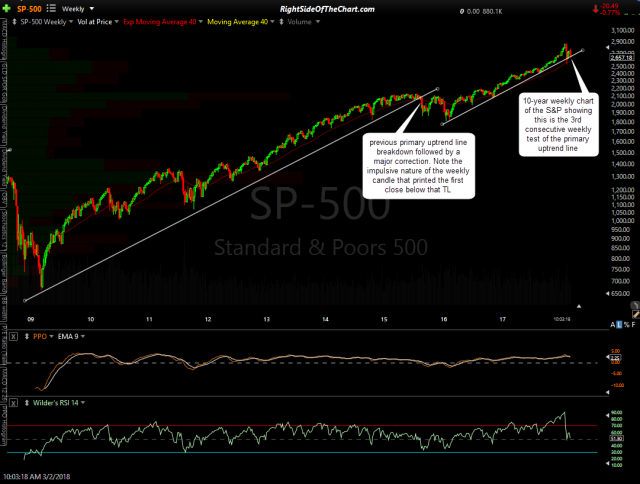640x484 pixels.
Task: Click the timestamp 10:03:18 AM 3/2/2018
Action: 37,476
